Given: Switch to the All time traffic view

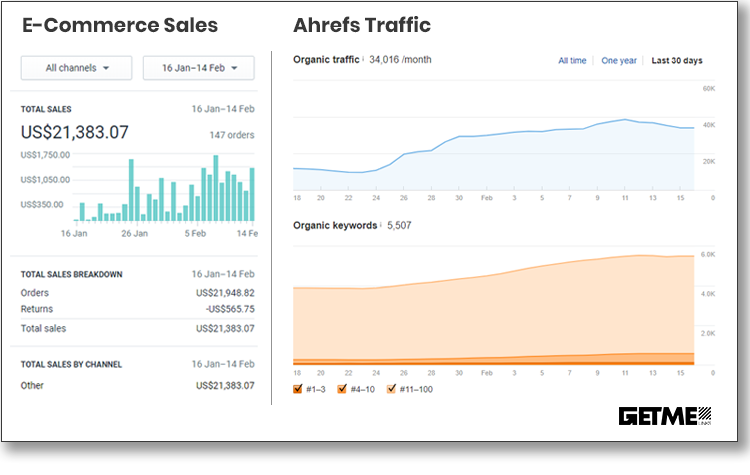Looking at the screenshot, I should (x=572, y=61).
